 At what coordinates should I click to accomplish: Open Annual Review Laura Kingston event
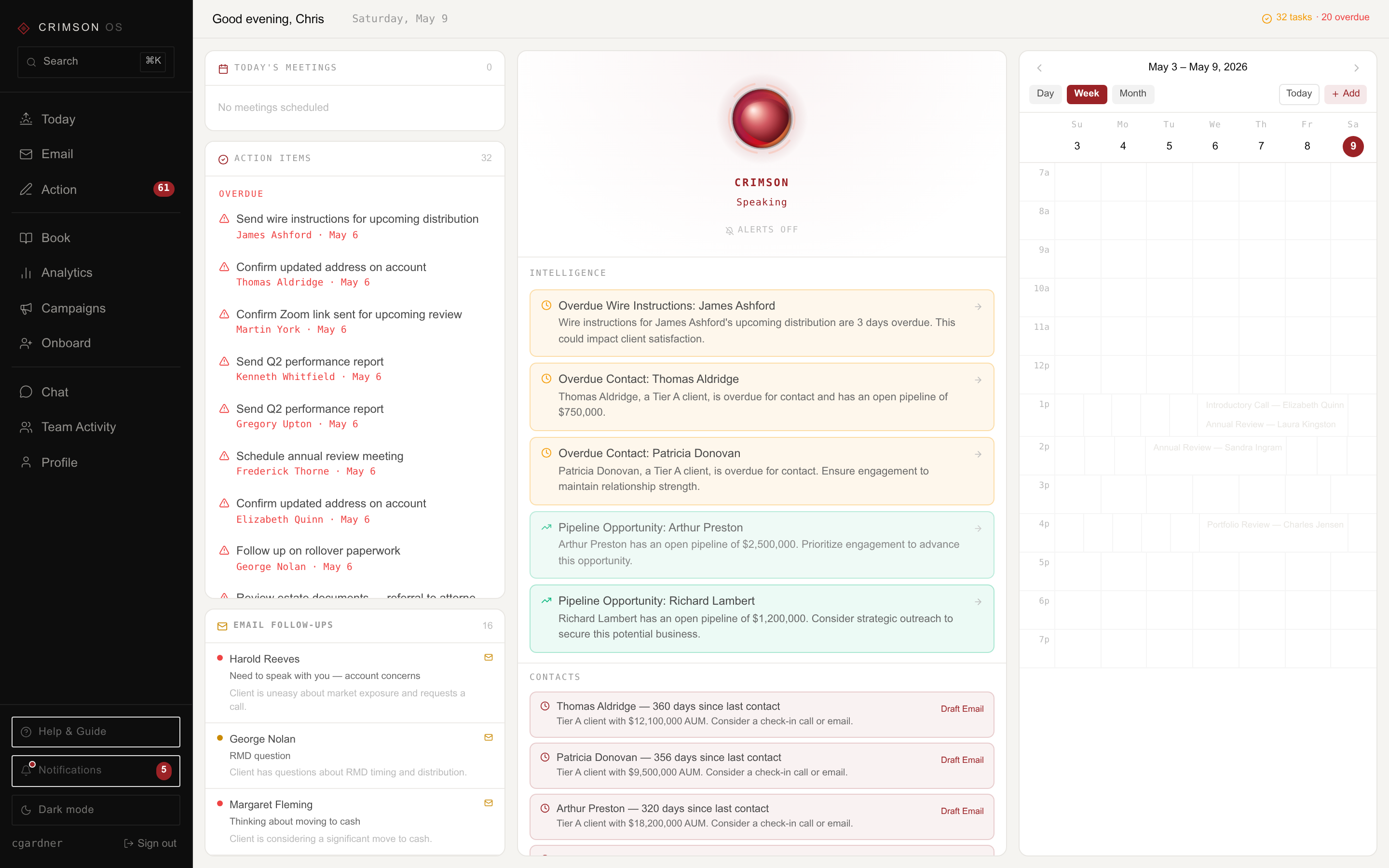click(x=1270, y=424)
